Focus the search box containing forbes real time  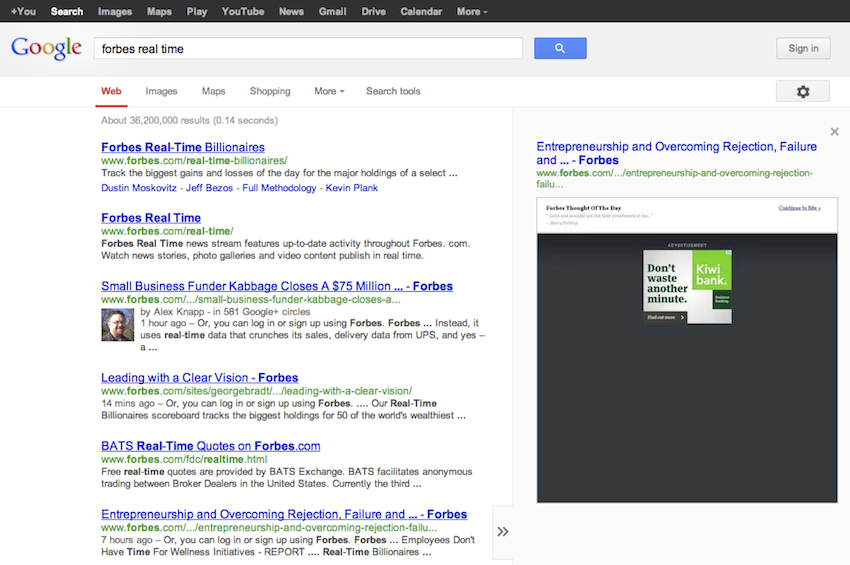(308, 49)
